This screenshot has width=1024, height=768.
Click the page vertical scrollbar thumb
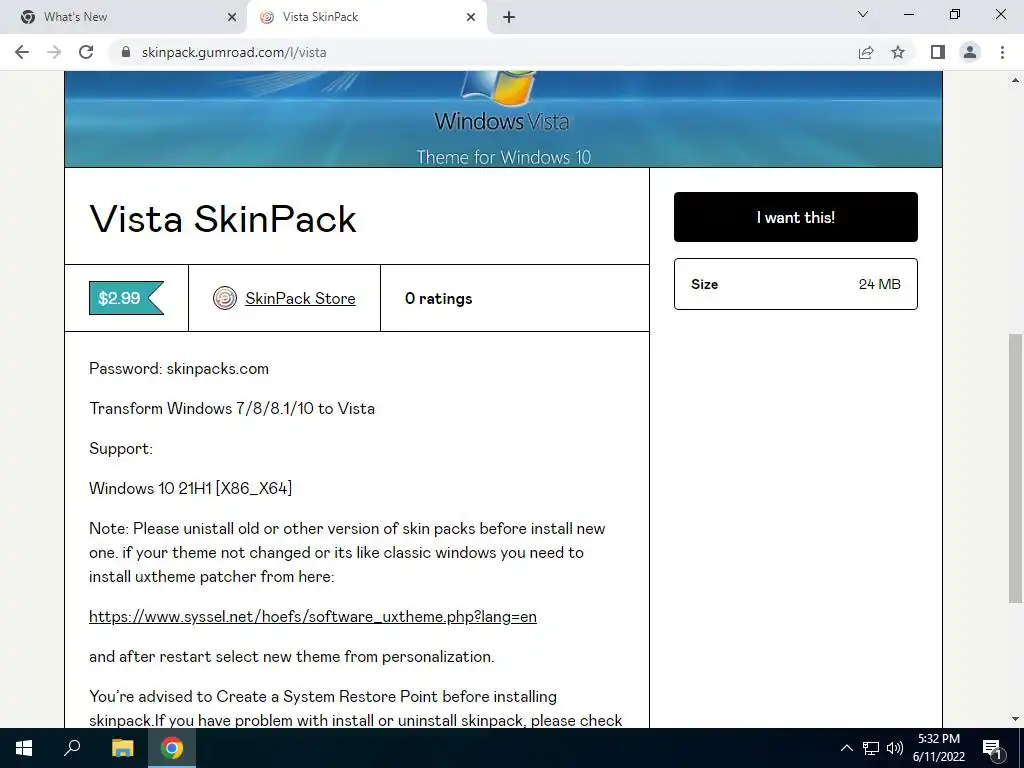coord(1016,468)
